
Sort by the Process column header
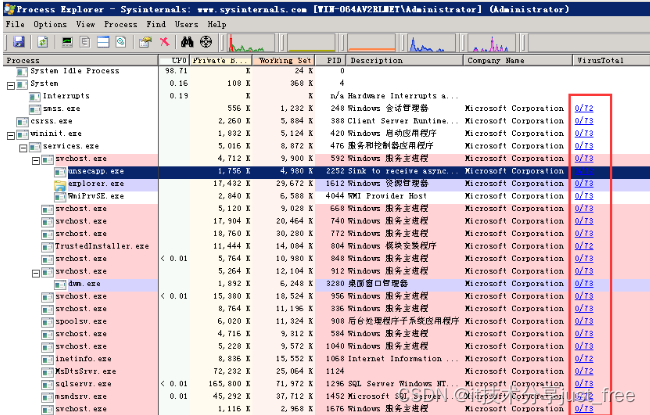(80, 61)
